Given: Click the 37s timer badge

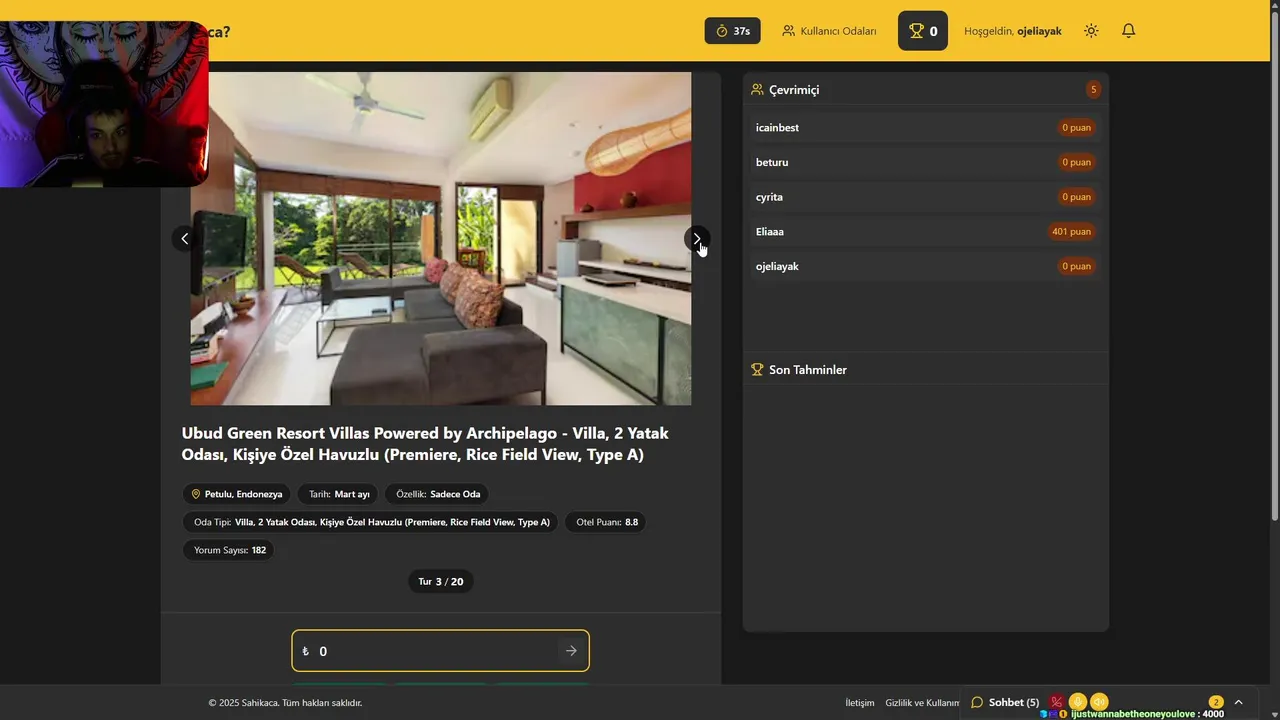Looking at the screenshot, I should click(733, 31).
